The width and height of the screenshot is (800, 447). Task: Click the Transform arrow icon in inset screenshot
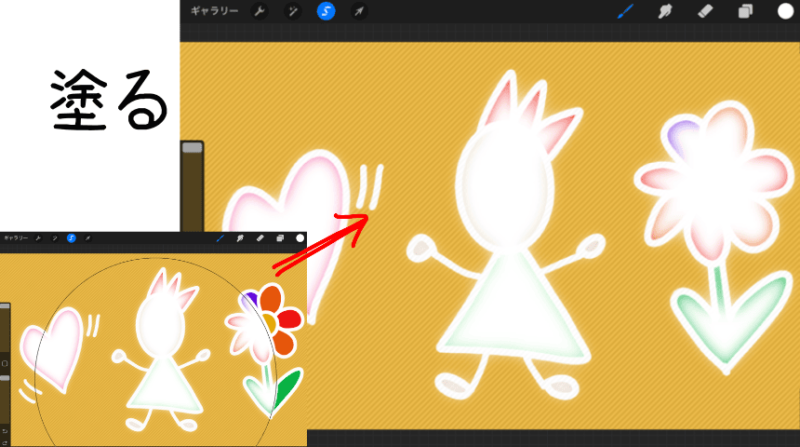tap(88, 238)
